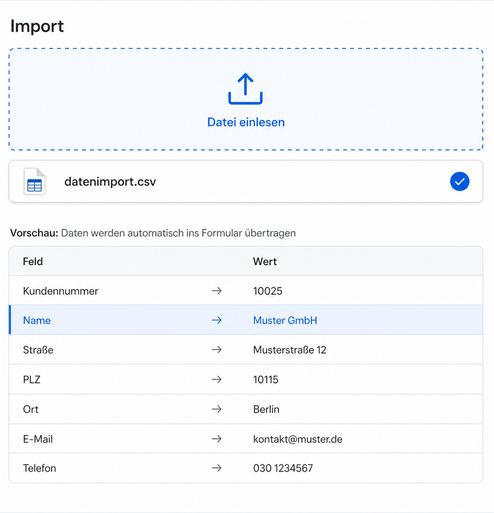Click the 'Feld' column header
The image size is (494, 513).
33,261
